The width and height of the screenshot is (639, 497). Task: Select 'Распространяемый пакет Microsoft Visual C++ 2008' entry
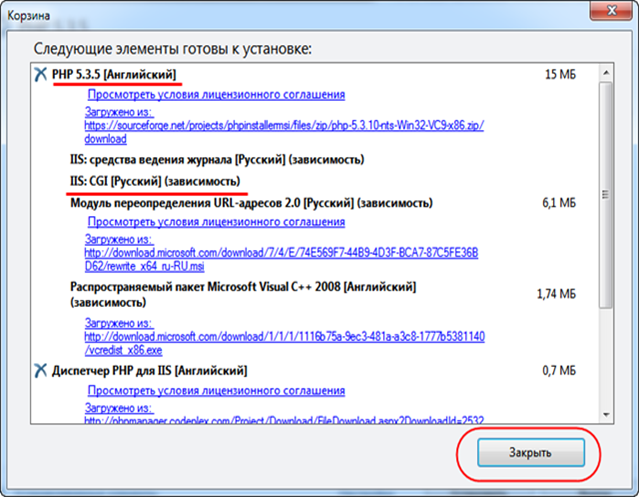click(243, 295)
